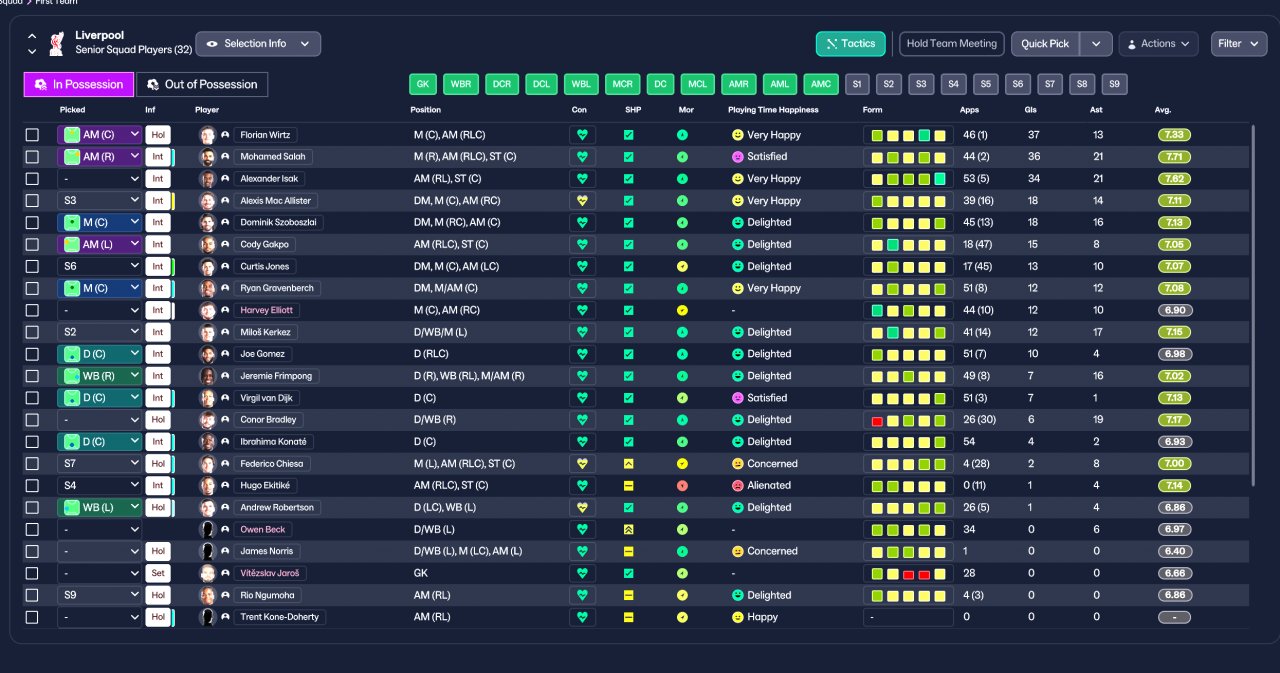This screenshot has width=1280, height=673.
Task: Click Curtis Jones' yellow morale icon
Action: (x=682, y=267)
